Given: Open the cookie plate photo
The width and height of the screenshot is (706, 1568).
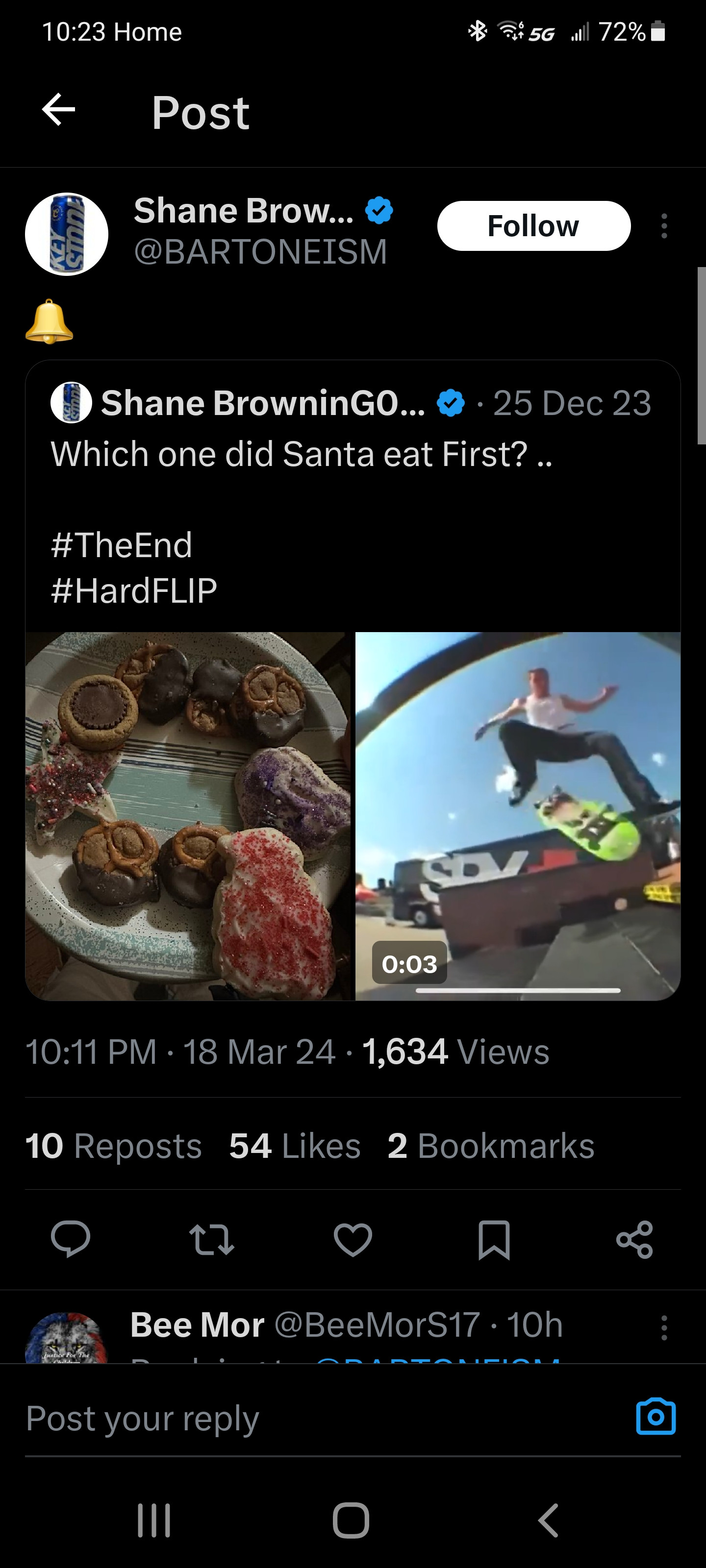Looking at the screenshot, I should (x=189, y=816).
